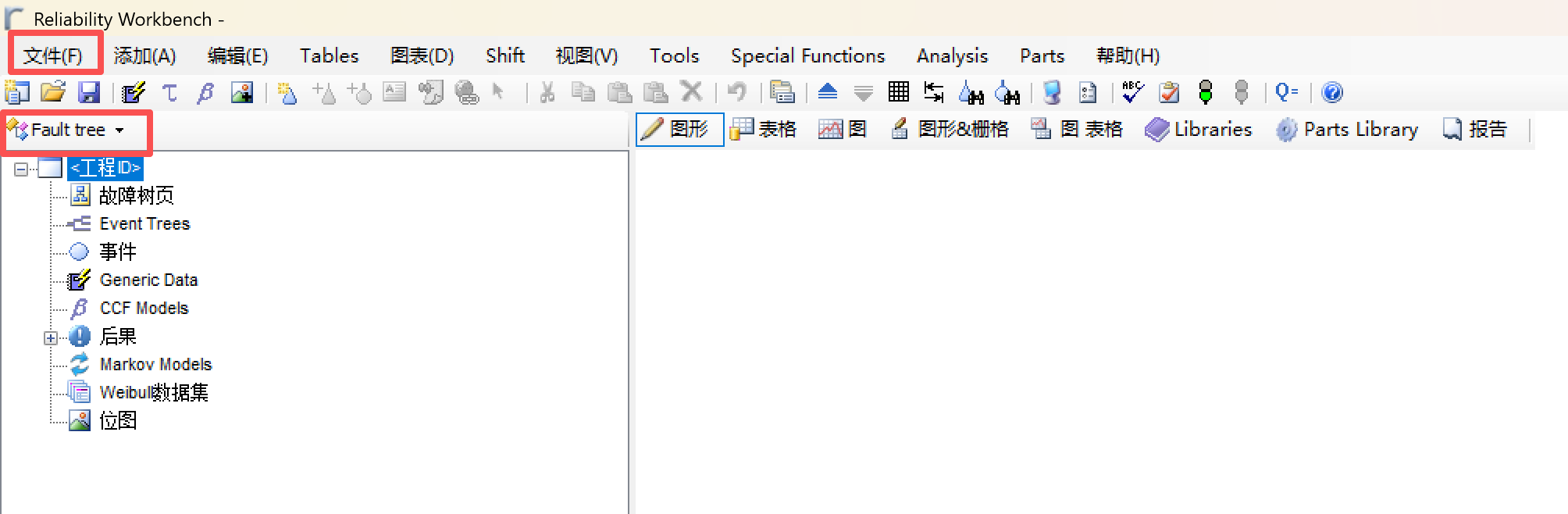1568x514 pixels.
Task: Toggle the grid icon in toolbar
Action: click(x=899, y=92)
